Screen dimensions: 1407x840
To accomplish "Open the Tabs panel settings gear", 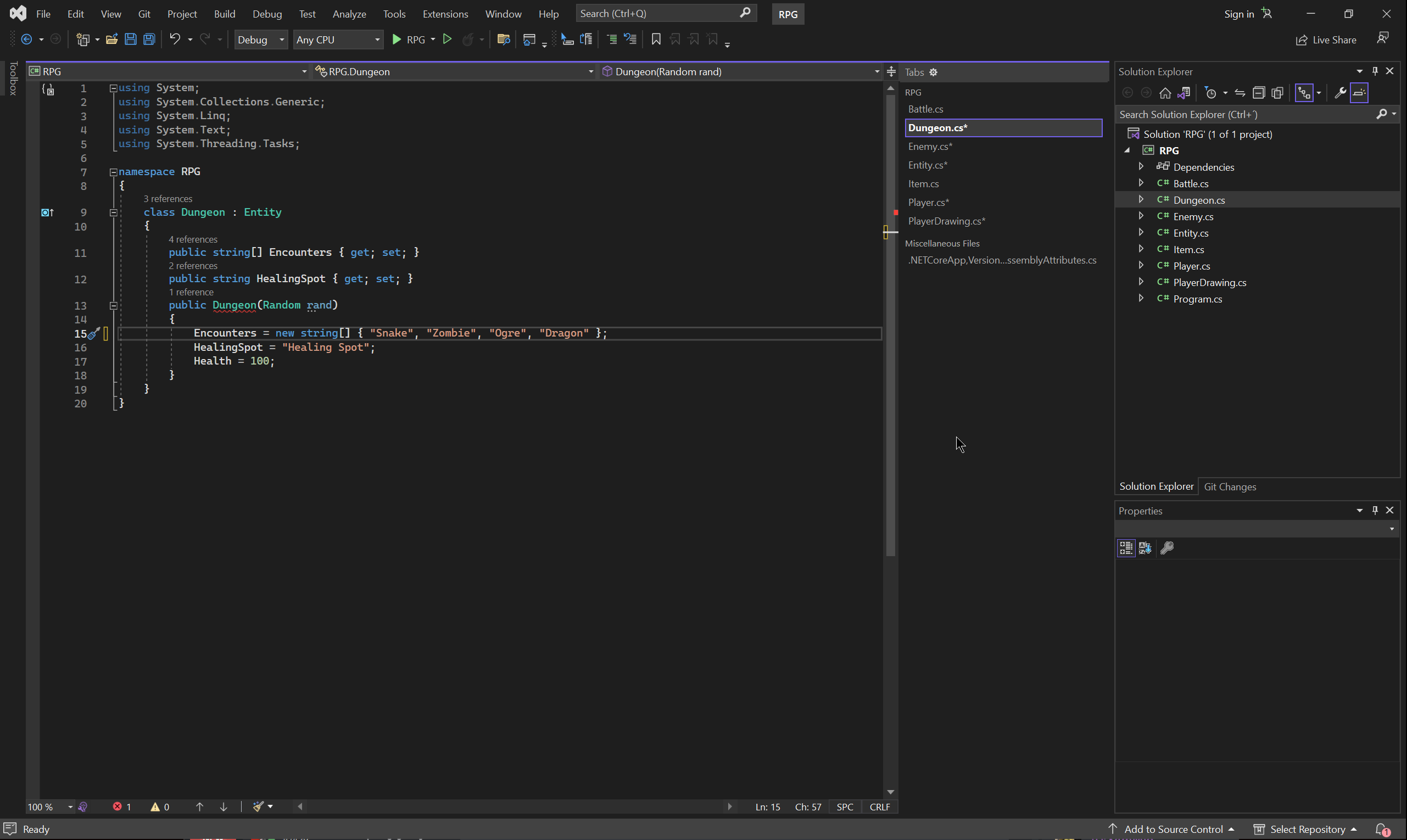I will pyautogui.click(x=933, y=72).
